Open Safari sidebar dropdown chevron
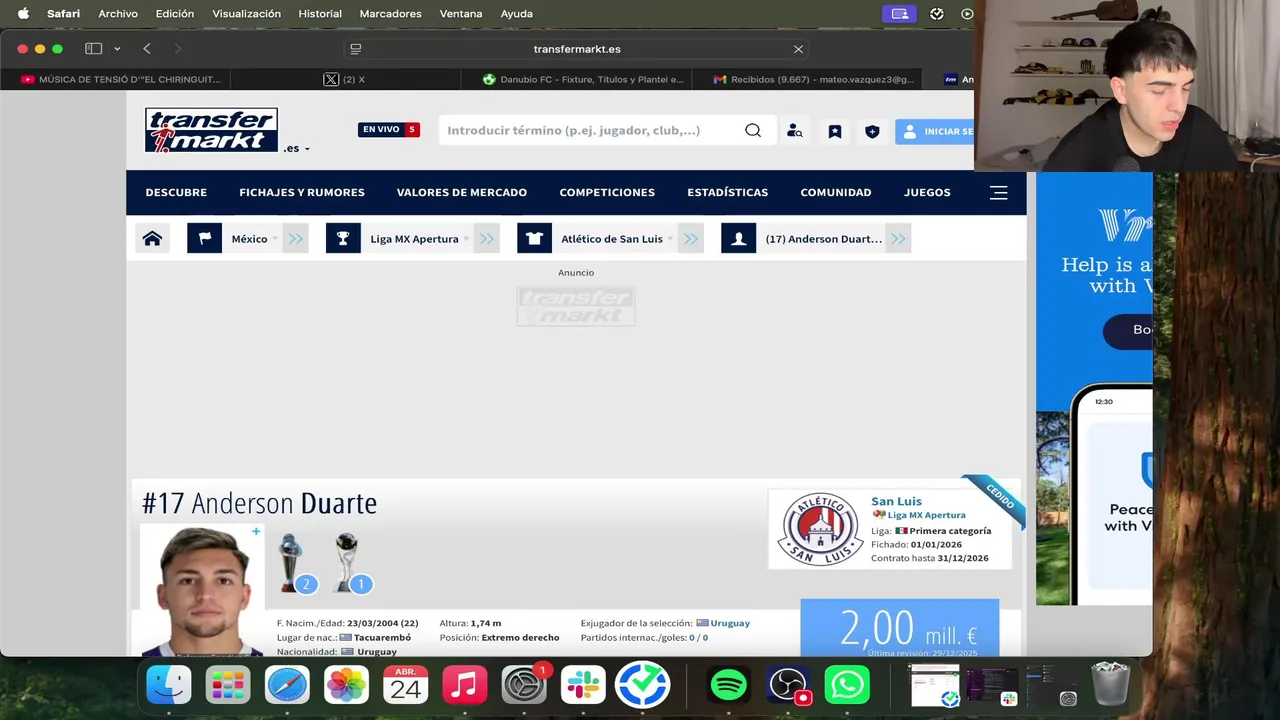1280x720 pixels. 117,49
